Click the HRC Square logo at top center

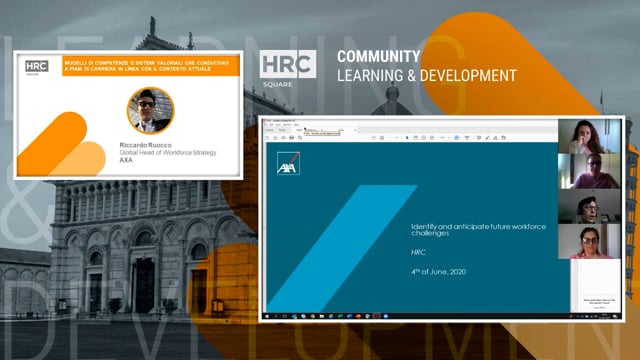(288, 69)
